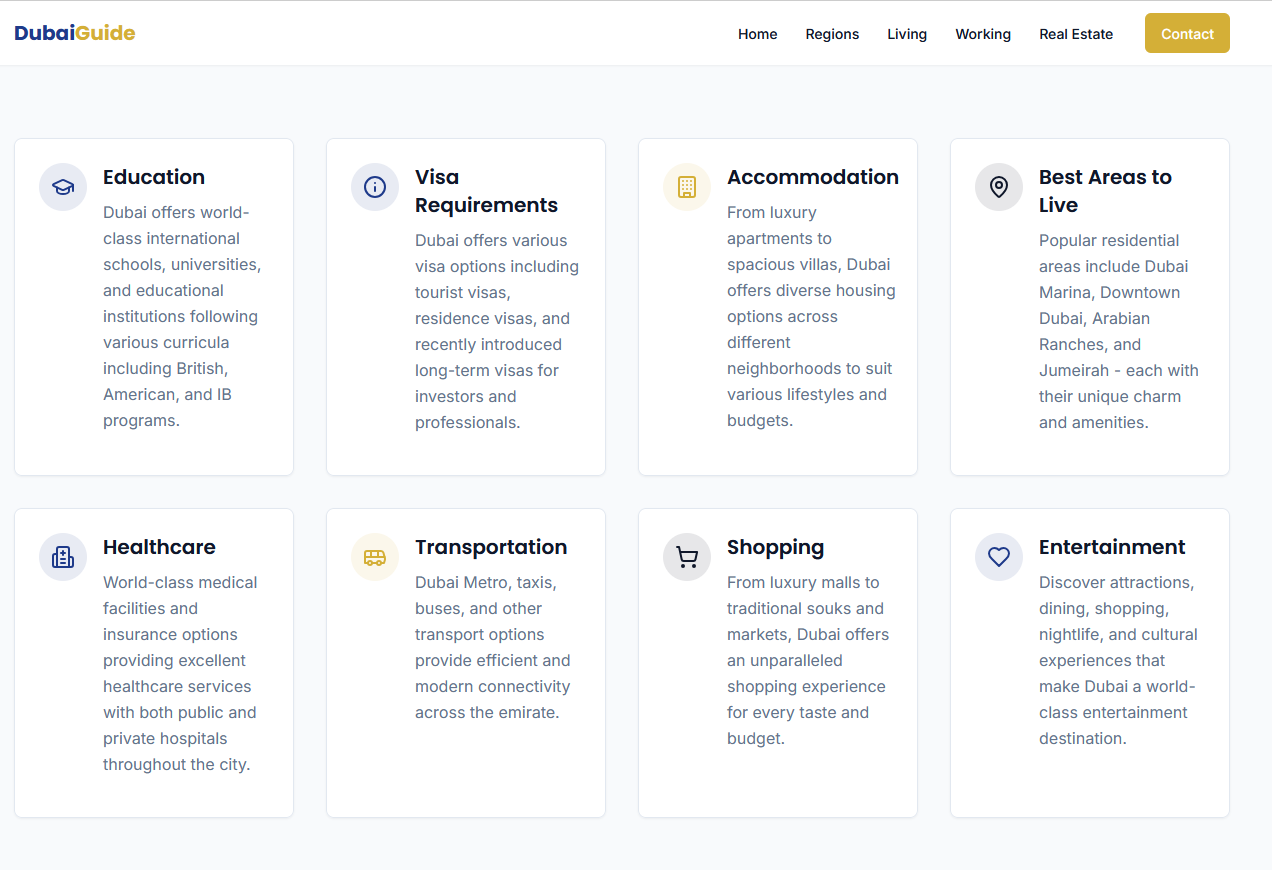The height and width of the screenshot is (870, 1272).
Task: Navigate to Real Estate section
Action: click(1076, 34)
